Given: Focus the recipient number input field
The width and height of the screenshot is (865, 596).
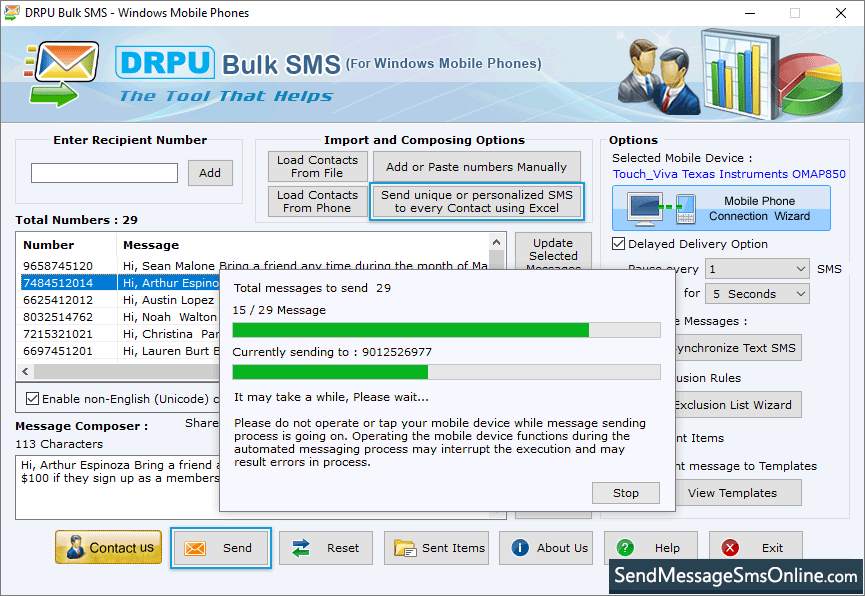Looking at the screenshot, I should (x=104, y=173).
